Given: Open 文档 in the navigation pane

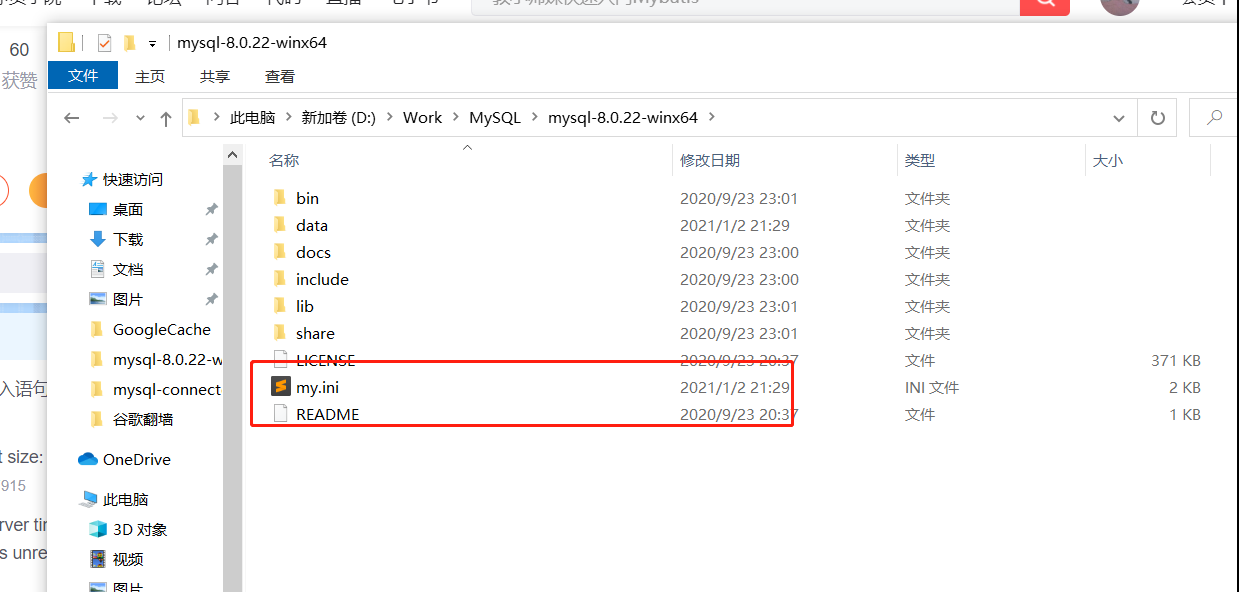Looking at the screenshot, I should tap(128, 269).
